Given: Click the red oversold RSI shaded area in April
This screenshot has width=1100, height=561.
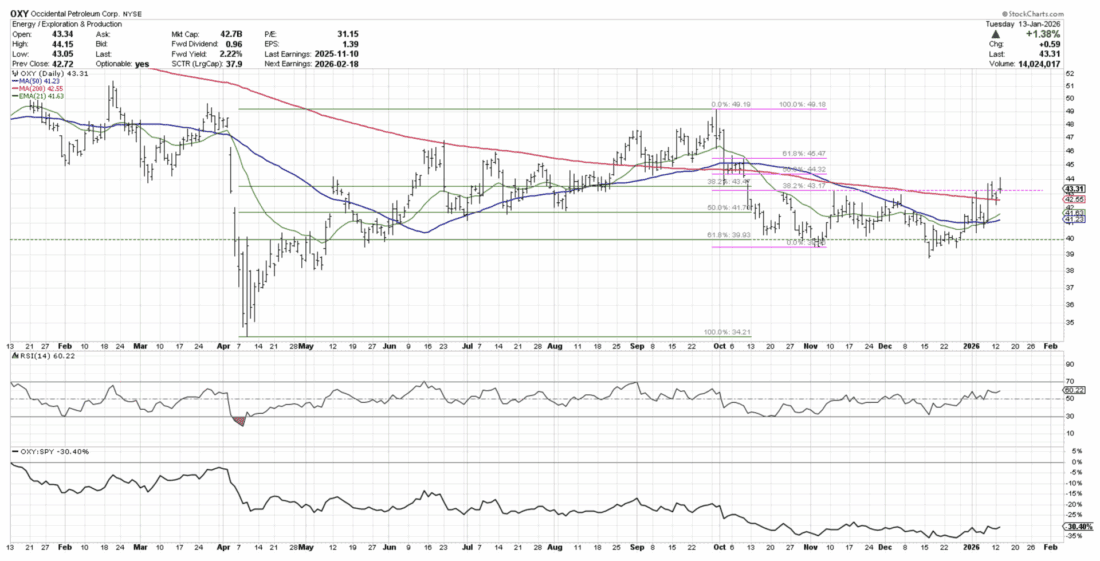Looking at the screenshot, I should [x=237, y=421].
